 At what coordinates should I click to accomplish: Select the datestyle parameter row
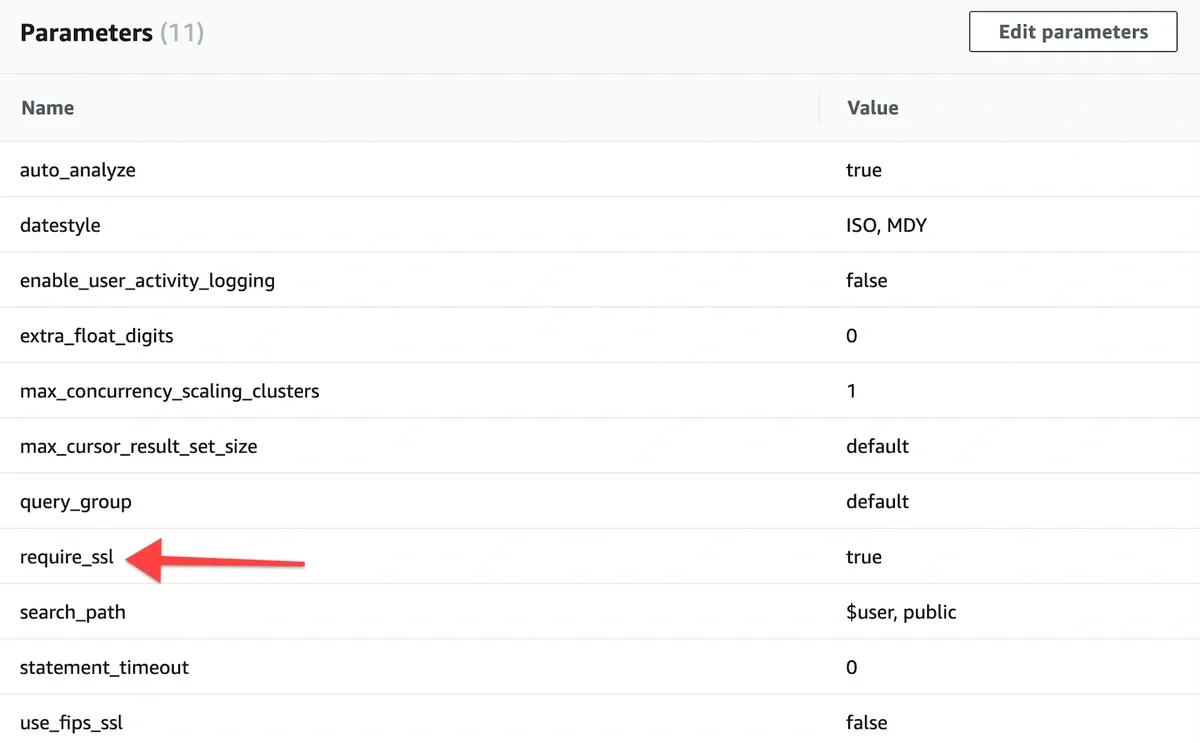pos(60,225)
